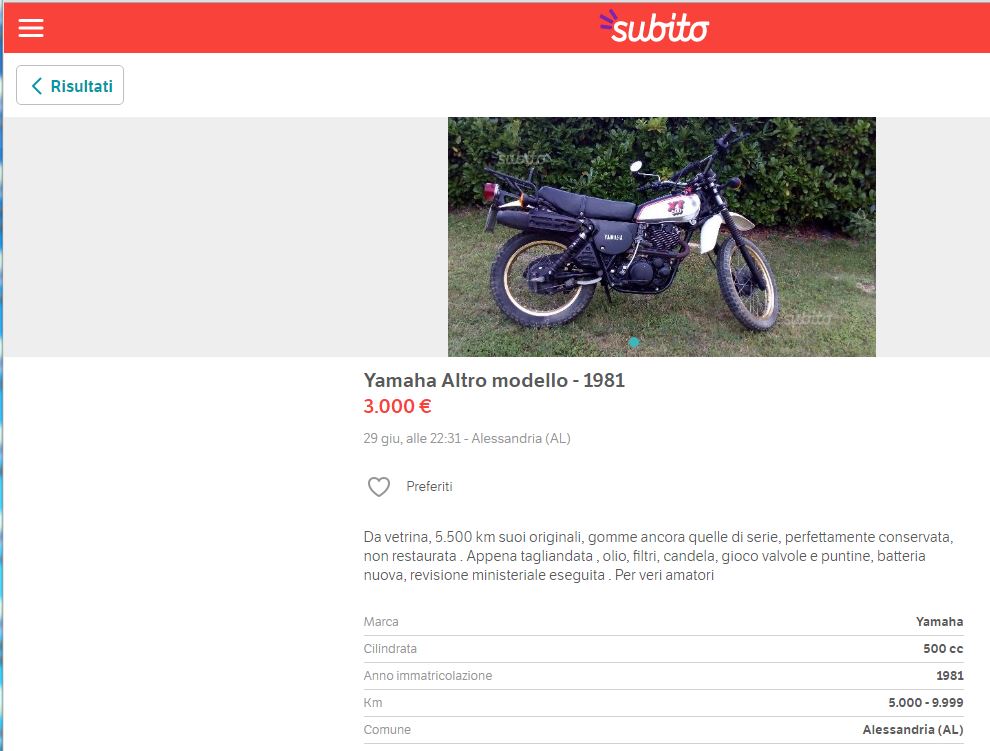Click the Km 5.000 - 9.999 row
Viewport: 990px width, 751px height.
(664, 702)
